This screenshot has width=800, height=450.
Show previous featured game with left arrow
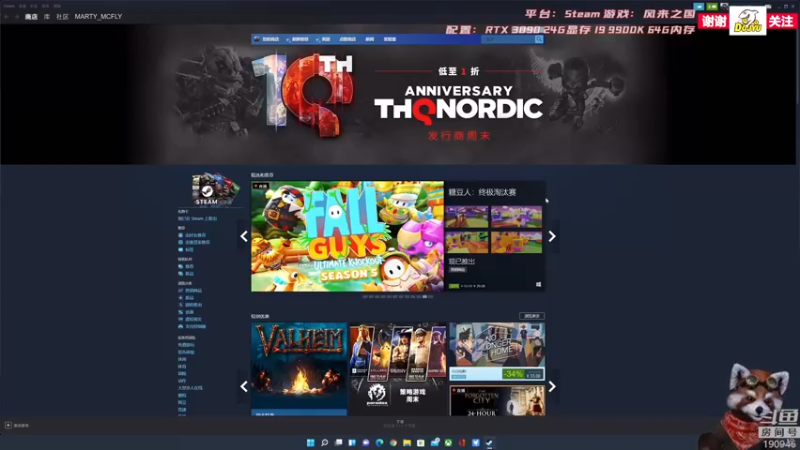244,236
